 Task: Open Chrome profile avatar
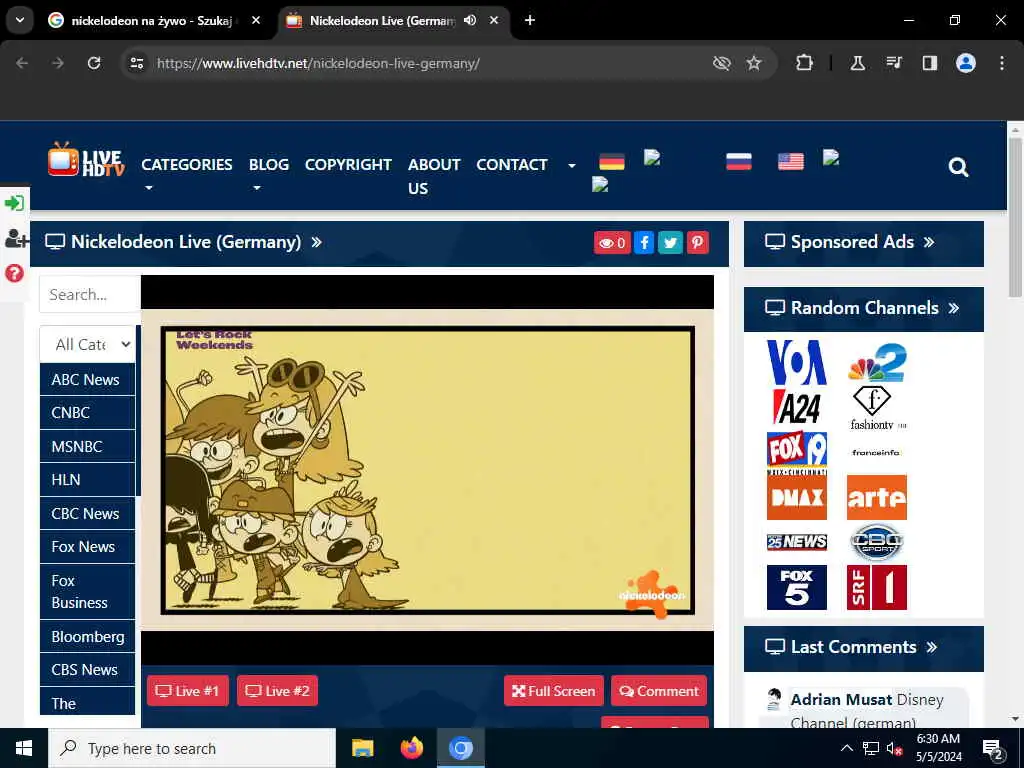coord(966,63)
